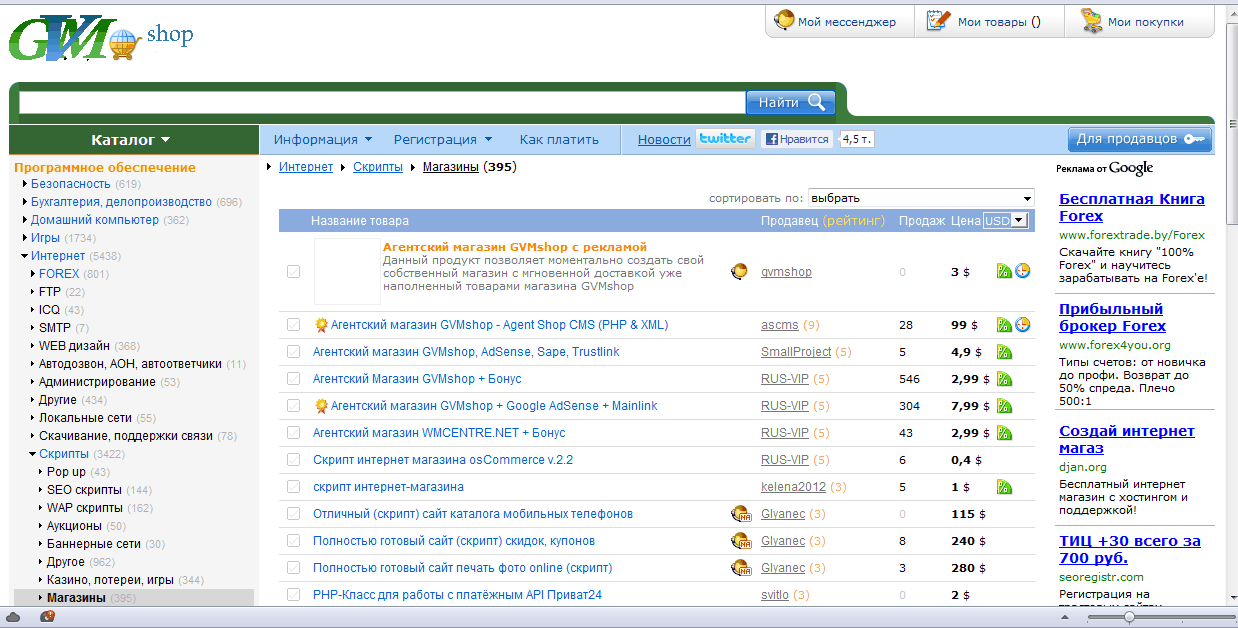Viewport: 1238px width, 628px height.
Task: Check the скрипт интернет-магазина row box
Action: (x=293, y=486)
